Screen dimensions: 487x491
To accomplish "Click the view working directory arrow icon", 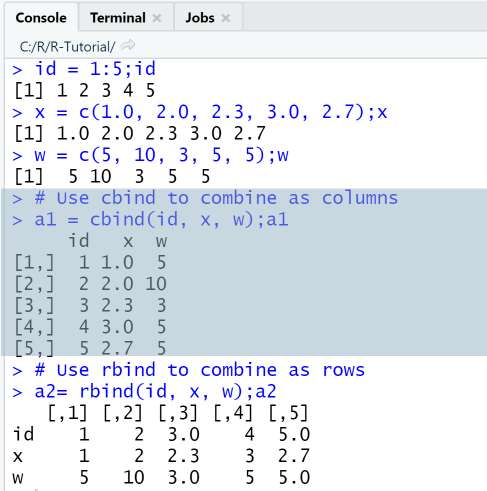I will [x=128, y=45].
